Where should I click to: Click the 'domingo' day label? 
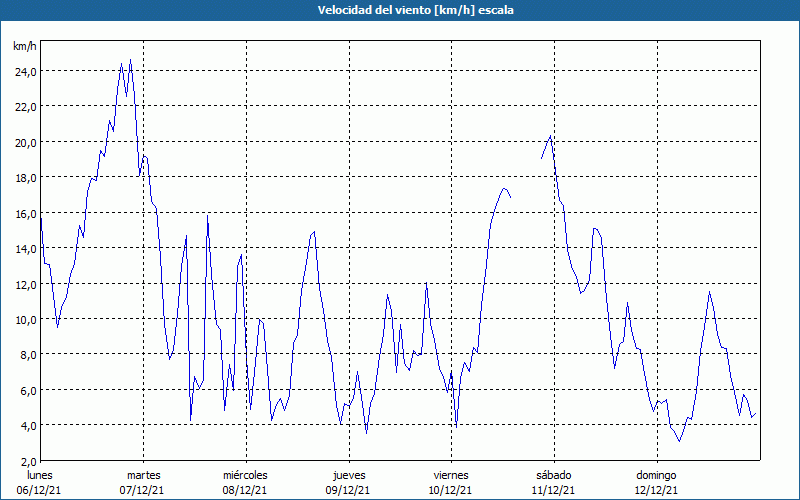(x=656, y=475)
